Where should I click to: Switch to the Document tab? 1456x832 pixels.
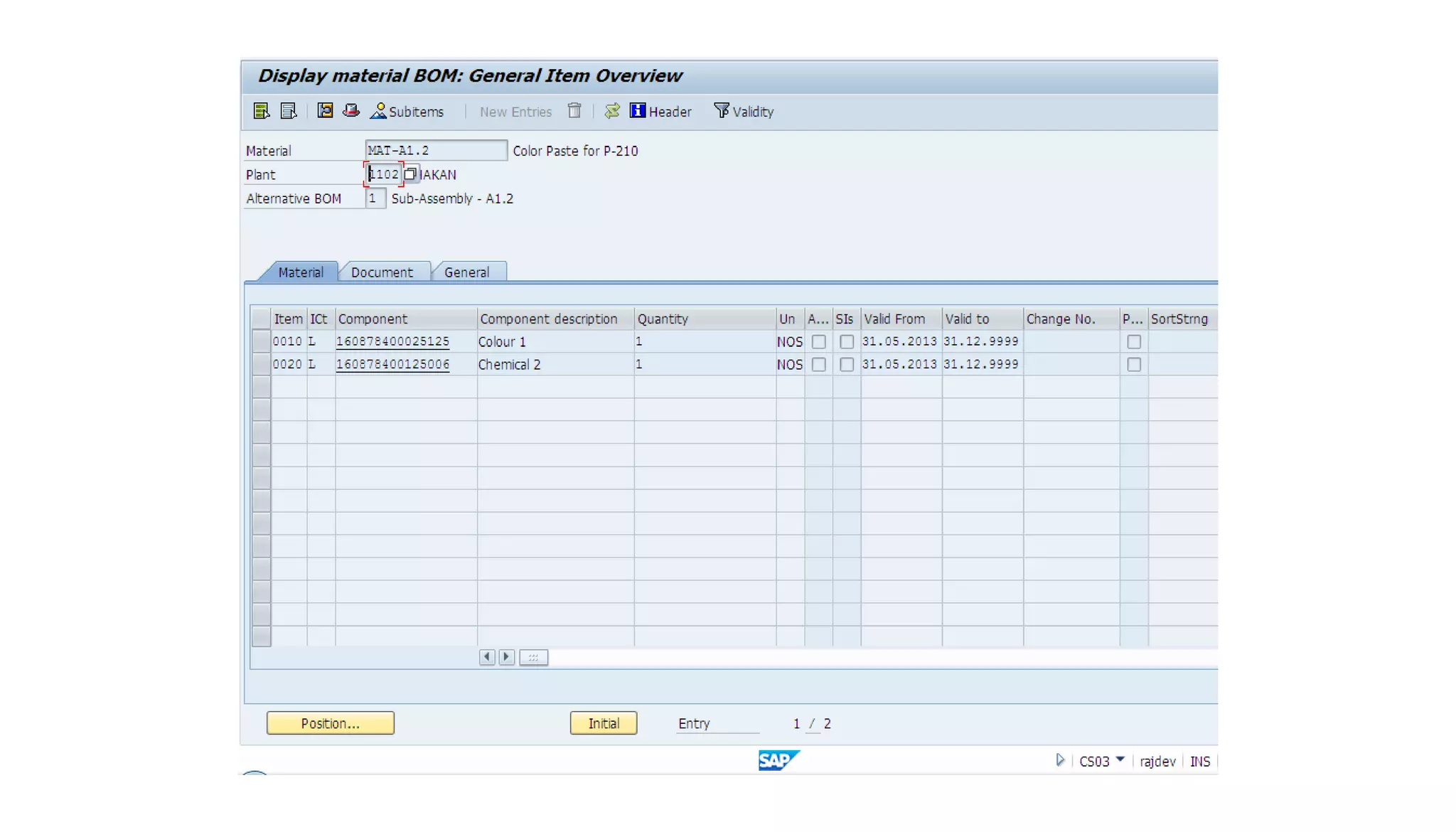coord(382,272)
